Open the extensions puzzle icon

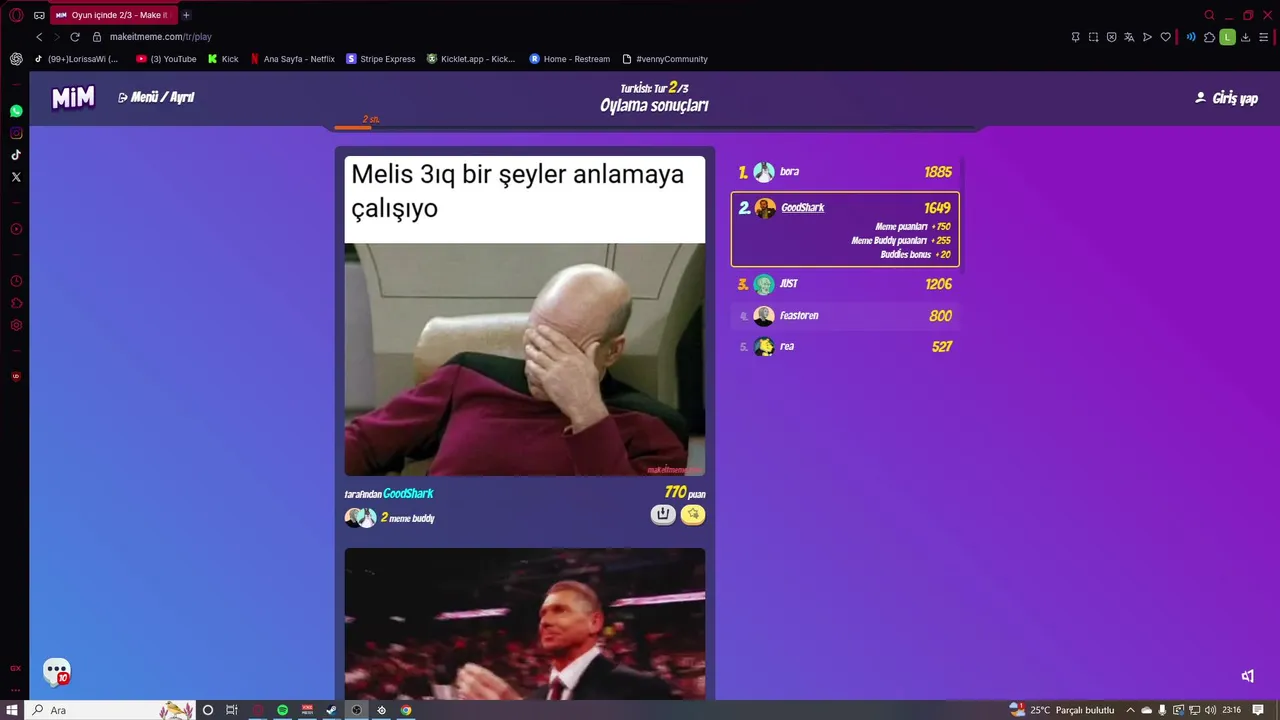(x=1209, y=37)
